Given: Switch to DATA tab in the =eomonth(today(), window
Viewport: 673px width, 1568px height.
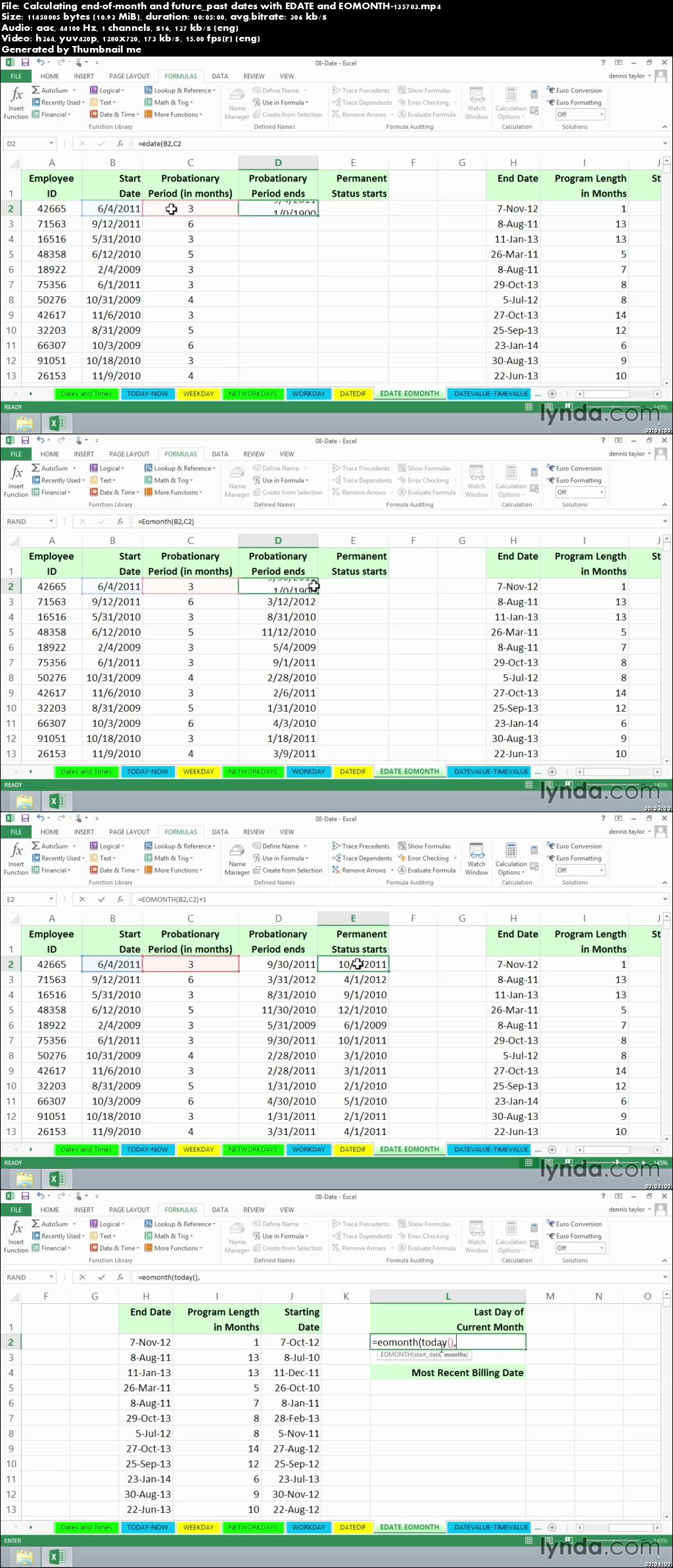Looking at the screenshot, I should (x=220, y=1210).
